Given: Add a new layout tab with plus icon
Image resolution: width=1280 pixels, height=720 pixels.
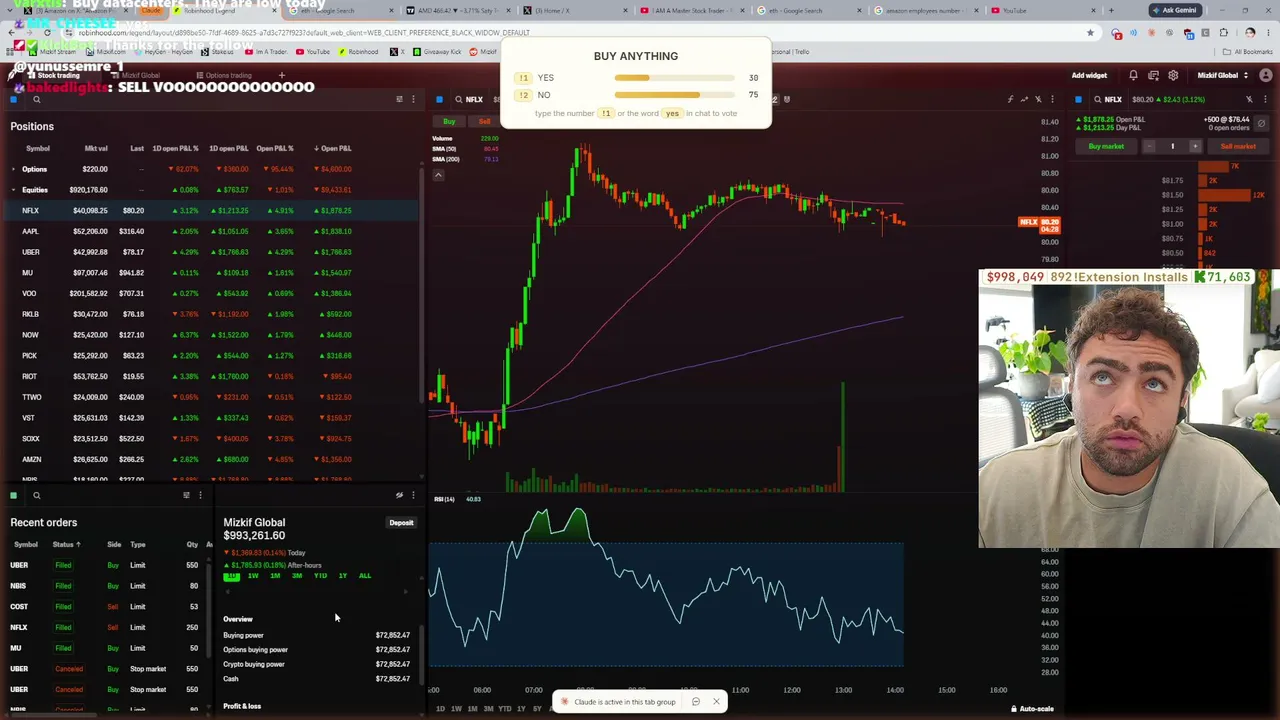Looking at the screenshot, I should [282, 75].
